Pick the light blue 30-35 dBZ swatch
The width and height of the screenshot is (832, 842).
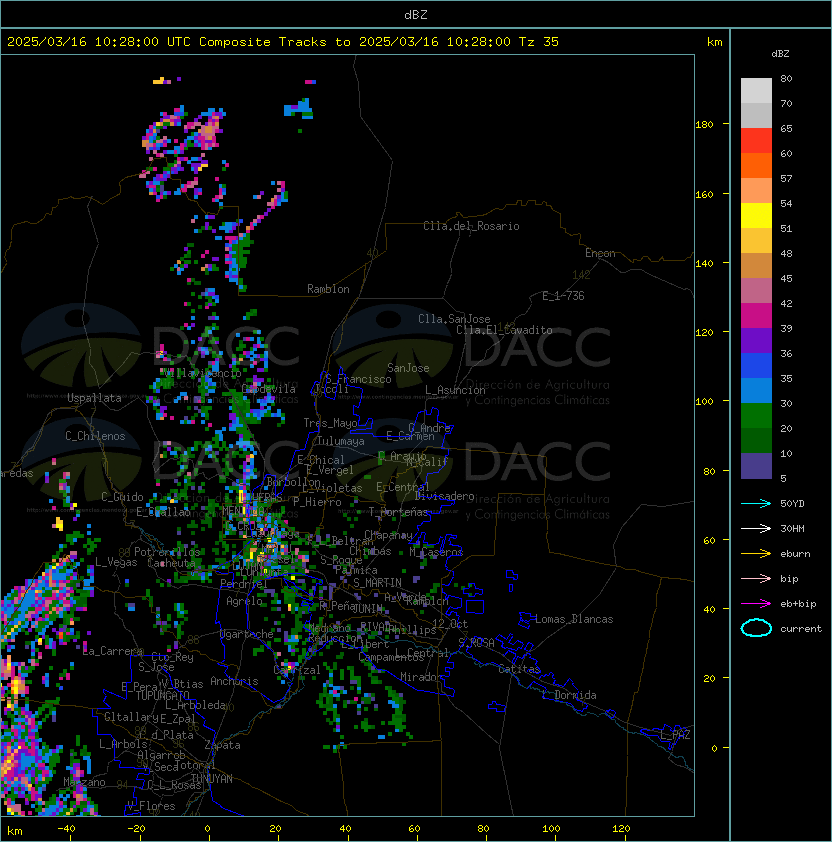(x=756, y=391)
